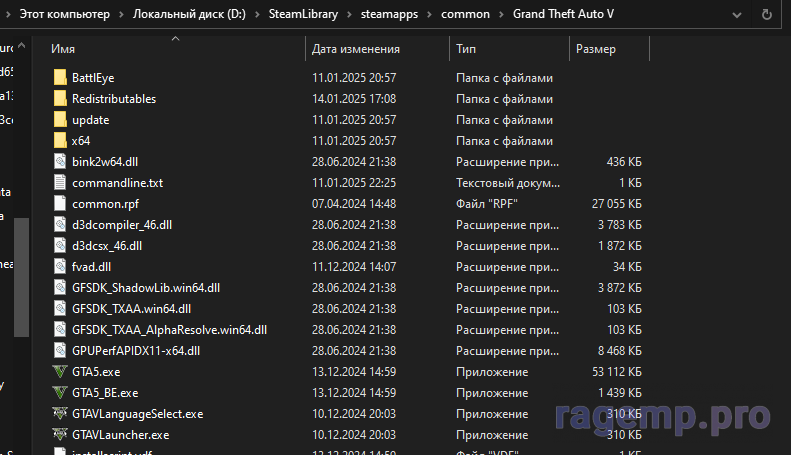Expand the chevron after Этот компьютер
The height and width of the screenshot is (455, 791).
click(x=122, y=15)
